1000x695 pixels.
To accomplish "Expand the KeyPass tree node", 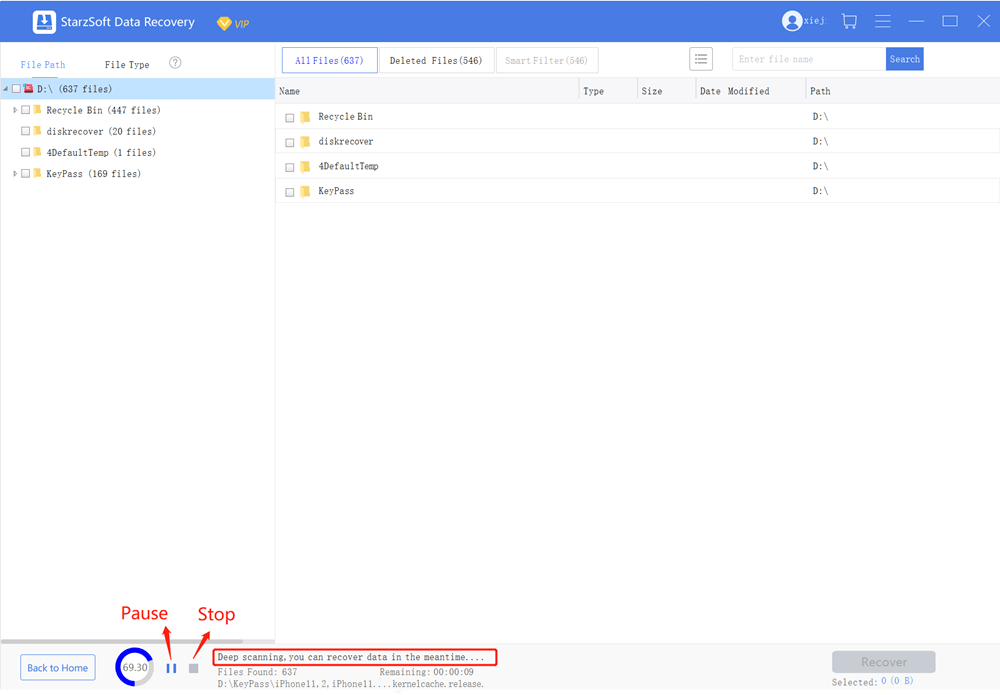I will coord(15,173).
